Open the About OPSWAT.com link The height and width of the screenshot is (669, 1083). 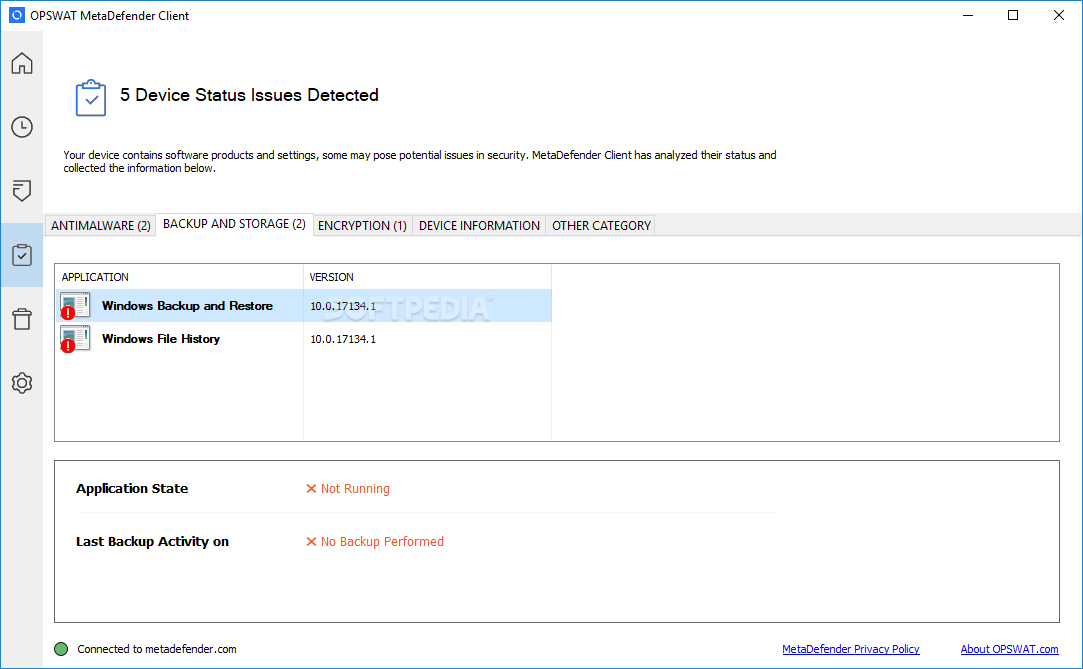(x=1009, y=649)
